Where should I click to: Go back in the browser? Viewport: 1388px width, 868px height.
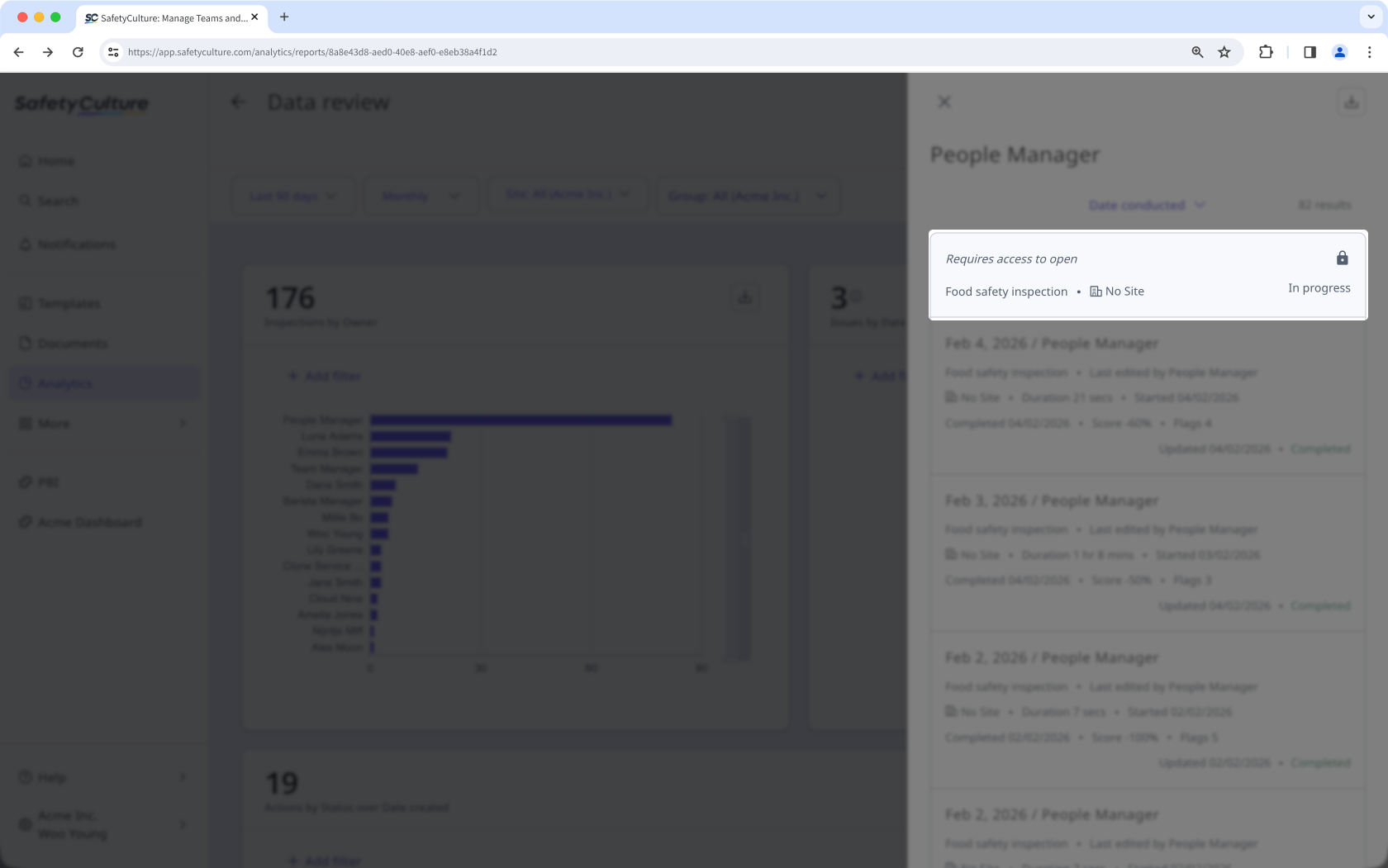[18, 52]
